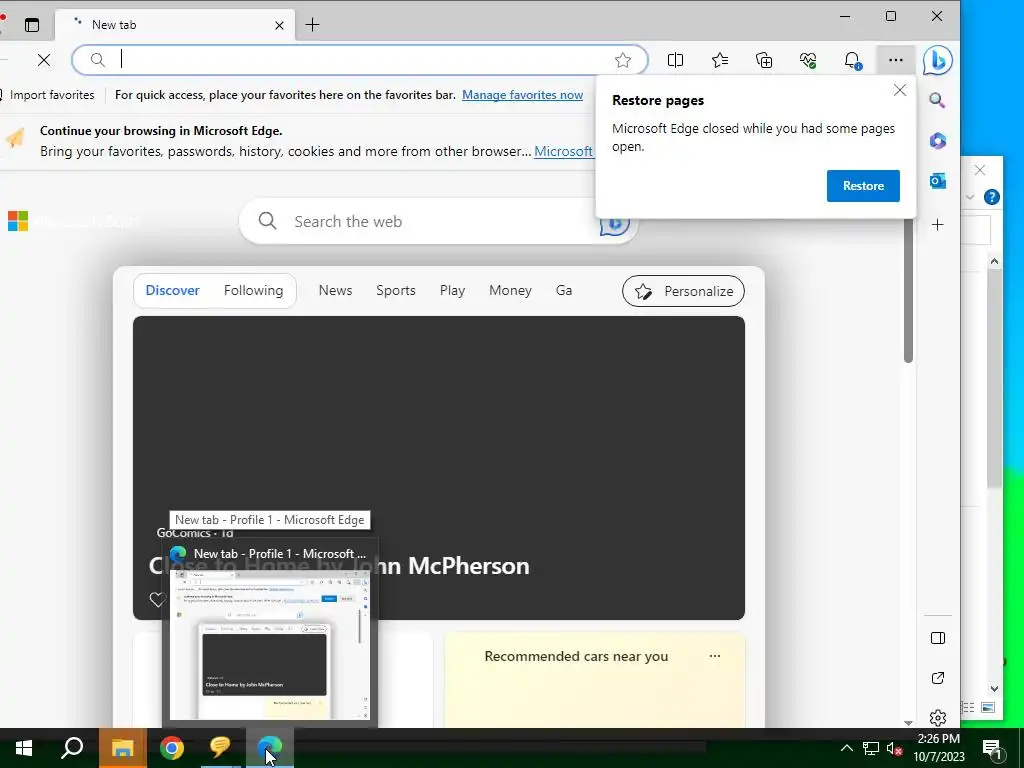Stop page loading with the X button
The image size is (1024, 768).
click(x=44, y=60)
